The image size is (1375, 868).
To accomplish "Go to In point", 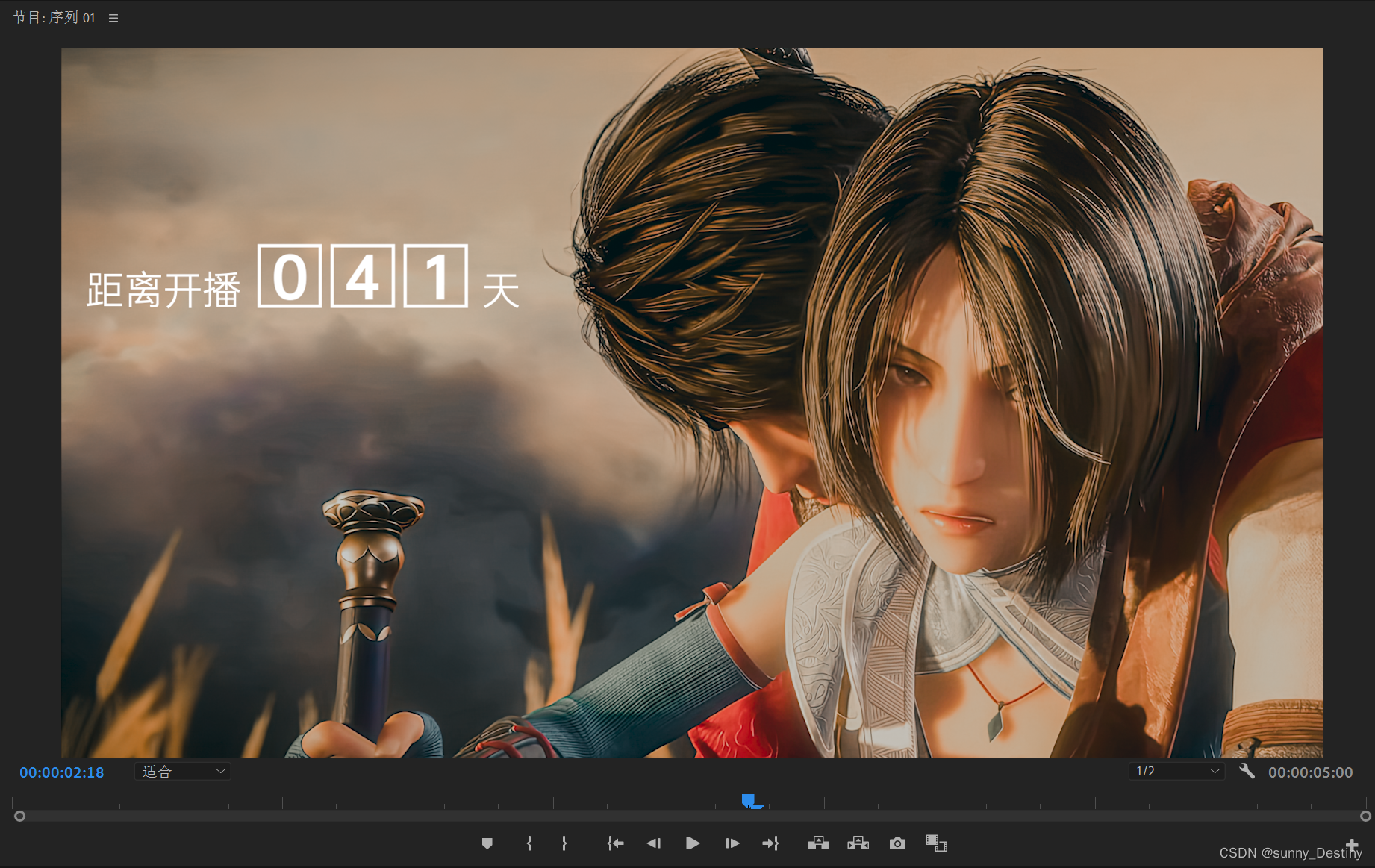I will click(x=615, y=843).
